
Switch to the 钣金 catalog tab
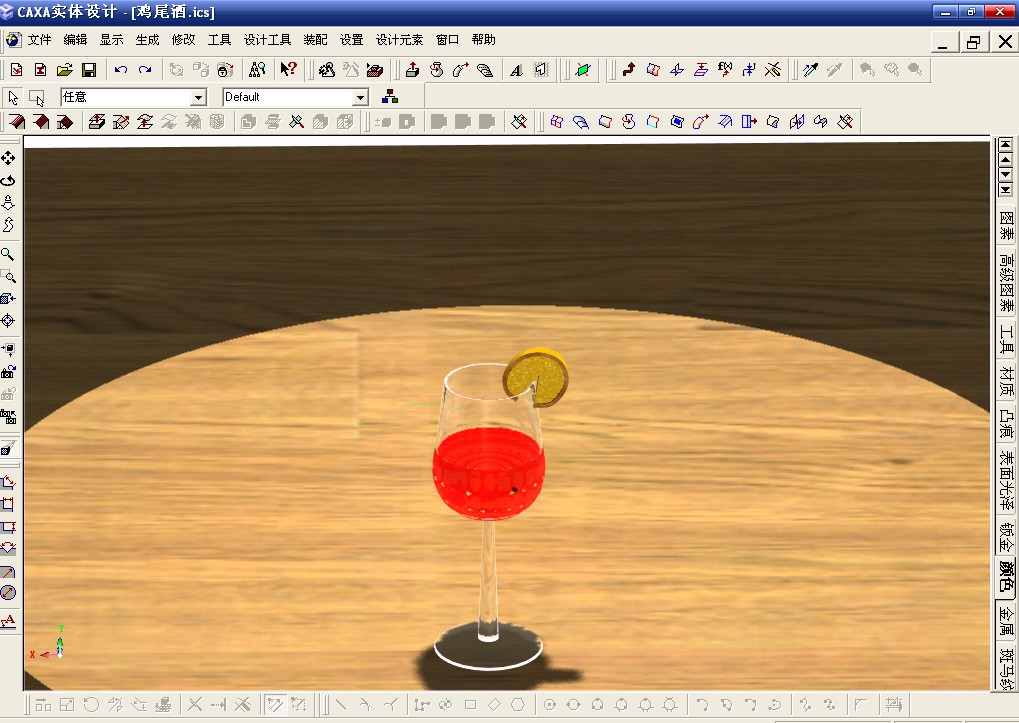[1006, 537]
